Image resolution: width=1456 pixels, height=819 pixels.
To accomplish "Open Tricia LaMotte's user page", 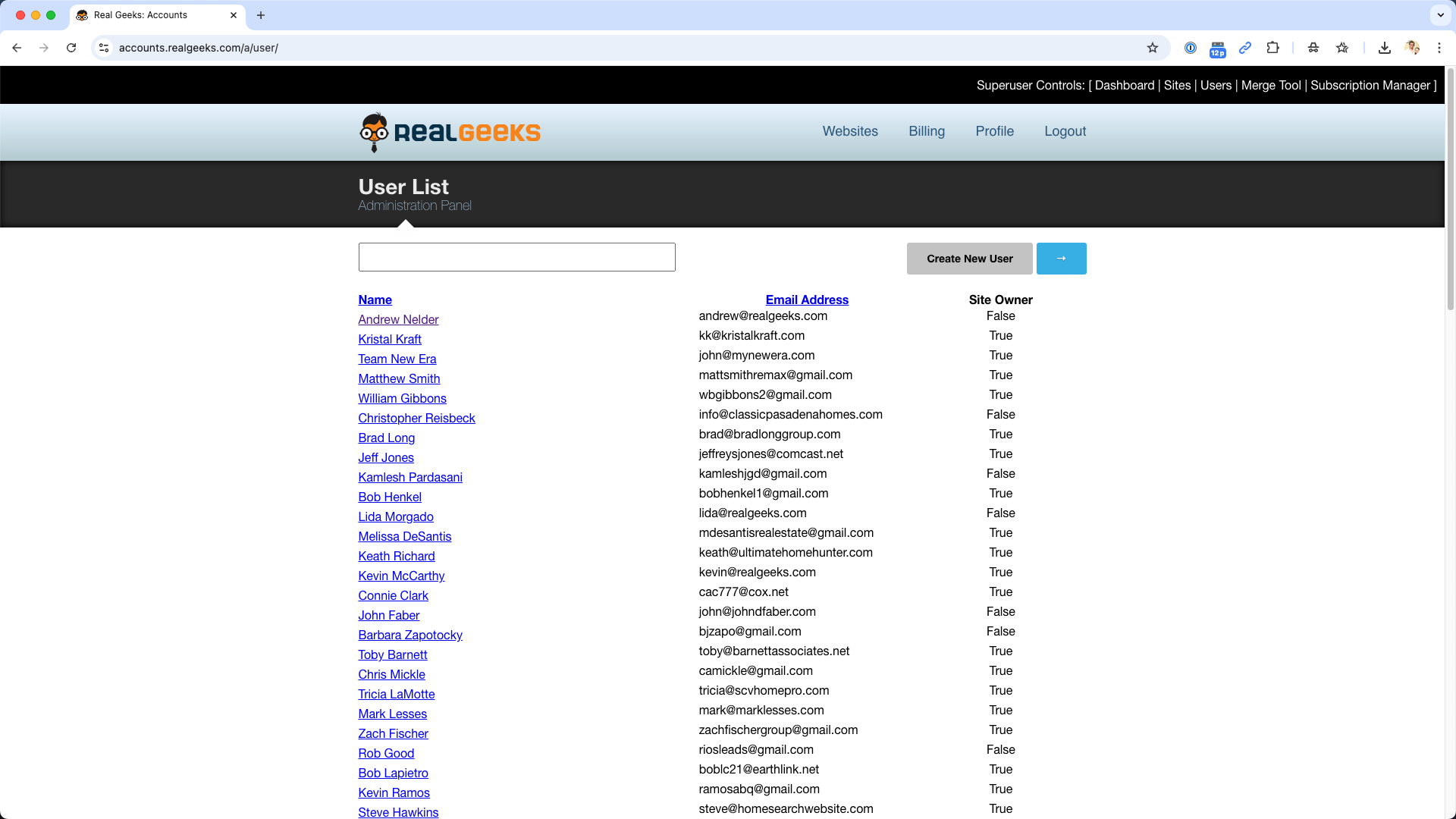I will (397, 695).
